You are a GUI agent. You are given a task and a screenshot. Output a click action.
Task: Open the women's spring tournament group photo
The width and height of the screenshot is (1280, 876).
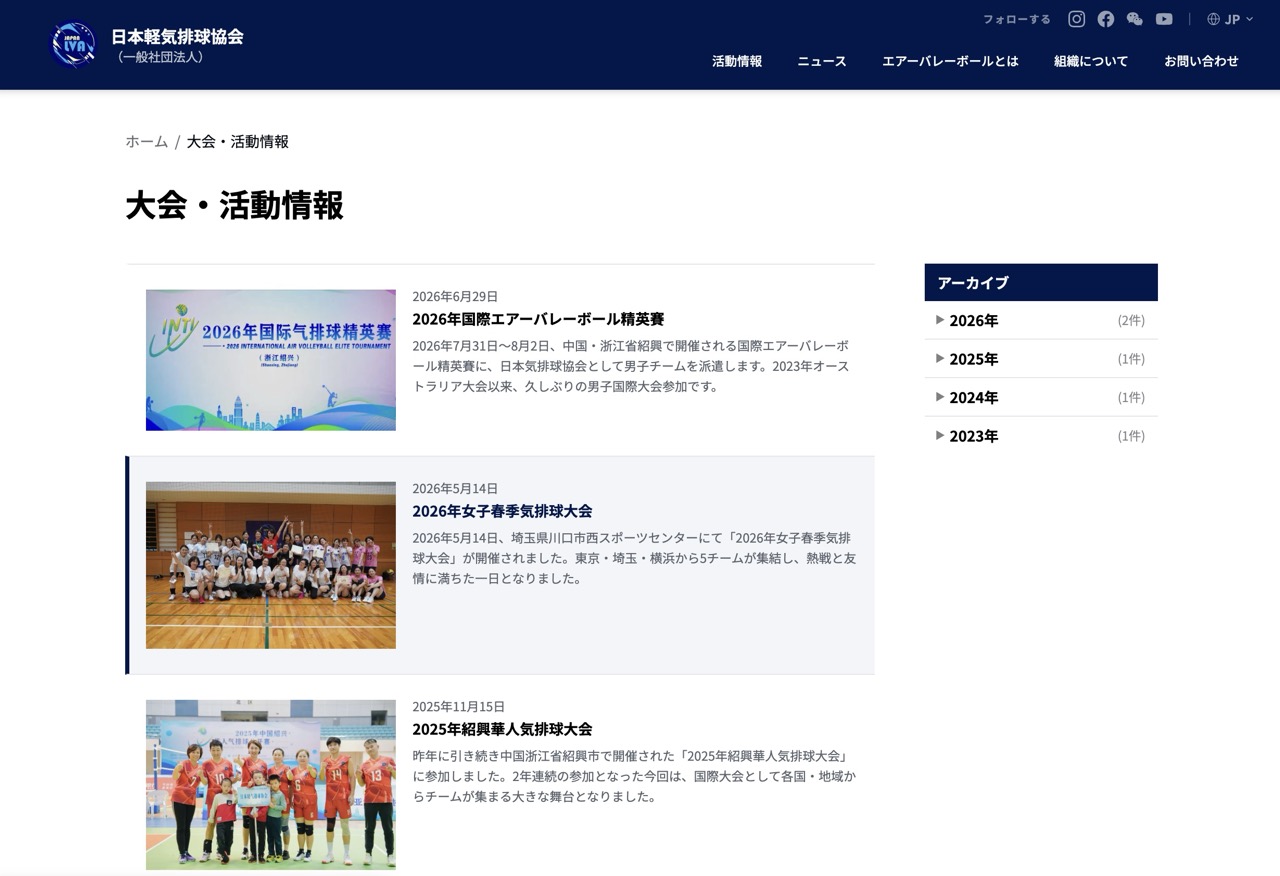coord(271,565)
